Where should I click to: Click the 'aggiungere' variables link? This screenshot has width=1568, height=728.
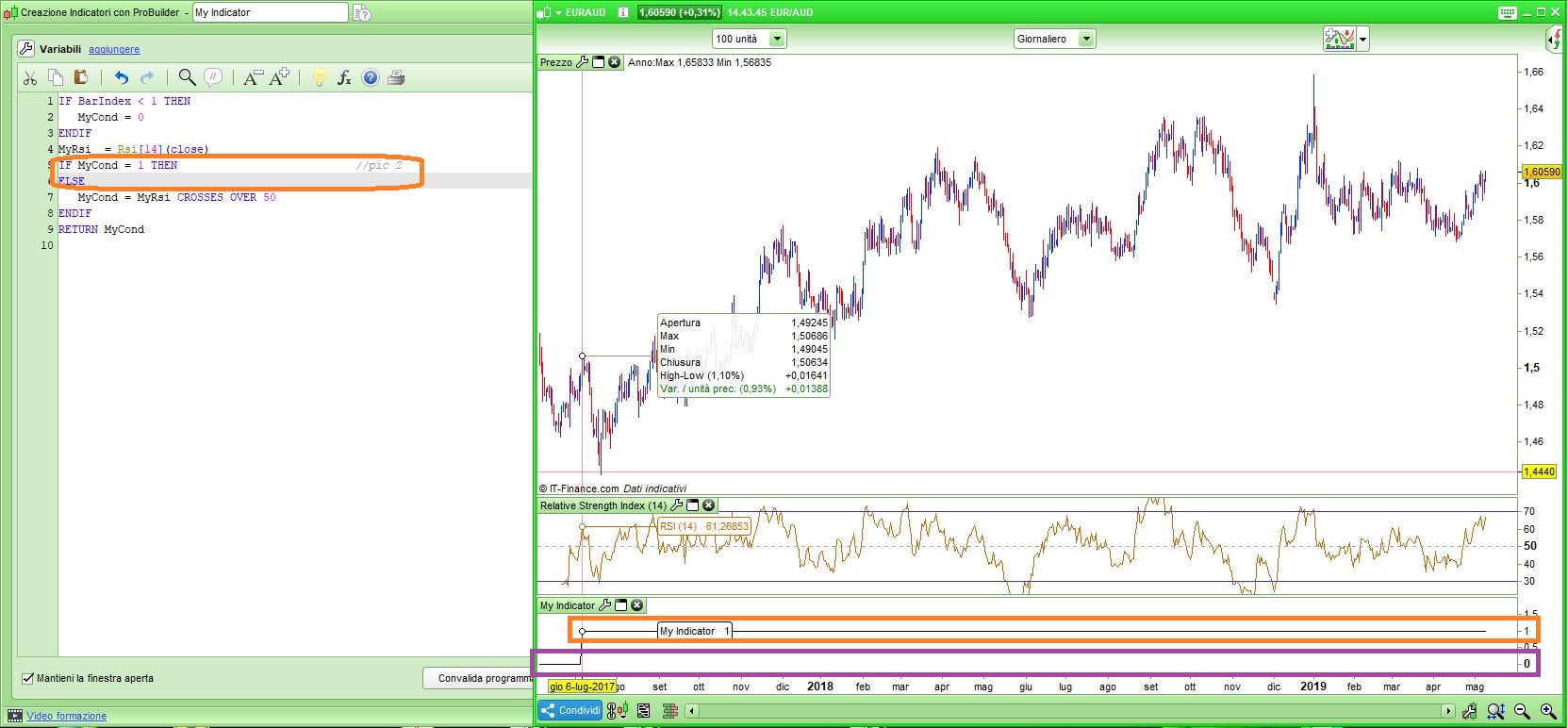114,49
